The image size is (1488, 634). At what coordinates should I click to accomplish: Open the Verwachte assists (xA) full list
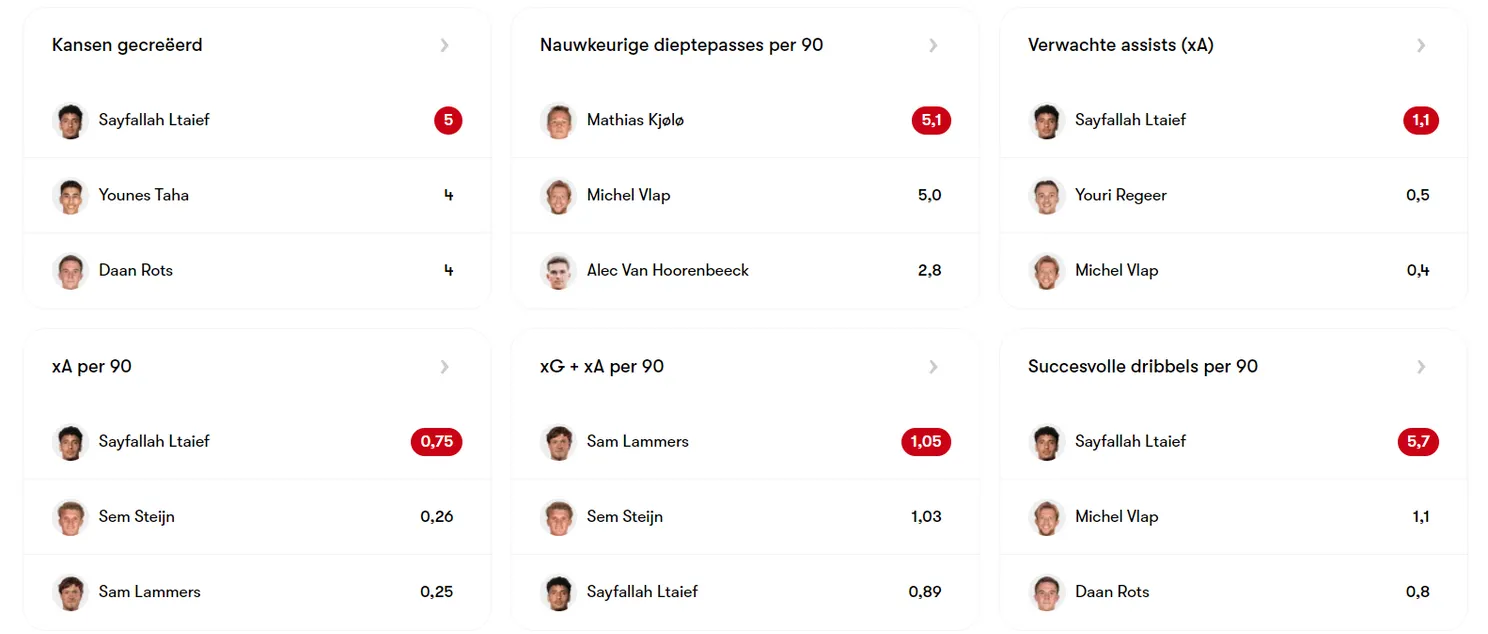coord(1421,45)
